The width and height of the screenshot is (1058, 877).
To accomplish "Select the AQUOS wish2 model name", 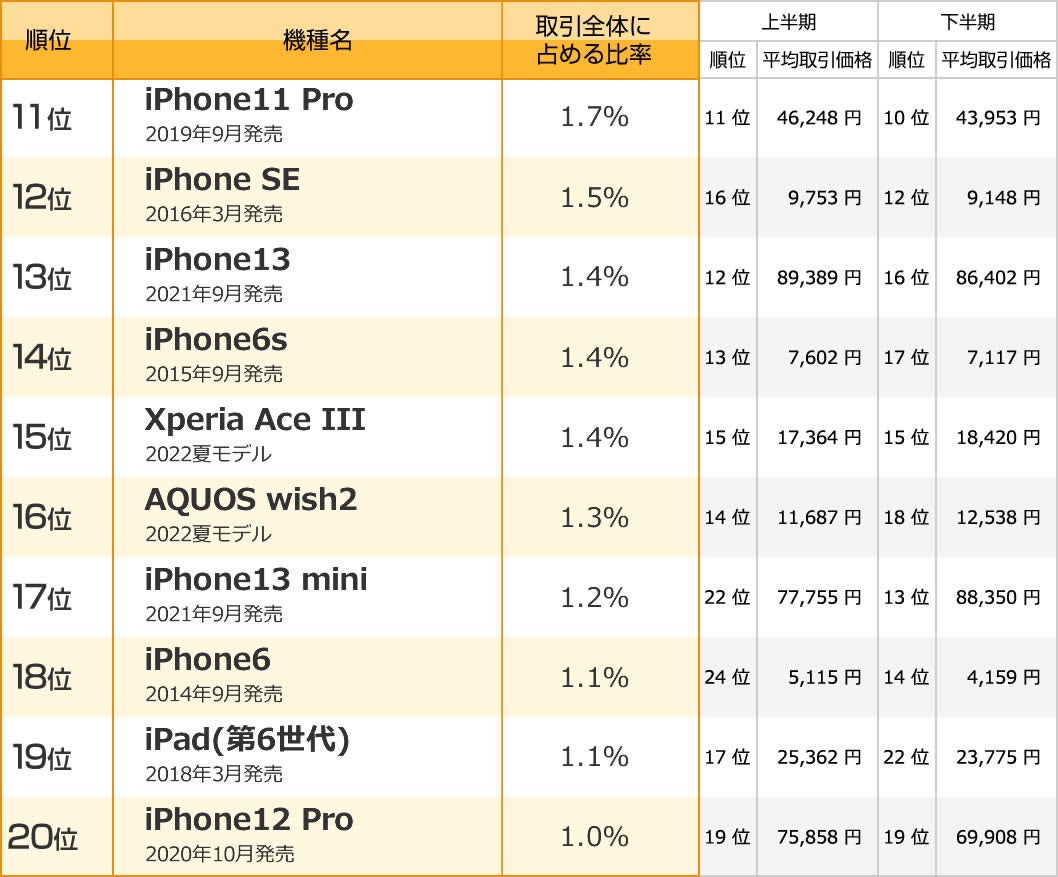I will pyautogui.click(x=250, y=499).
